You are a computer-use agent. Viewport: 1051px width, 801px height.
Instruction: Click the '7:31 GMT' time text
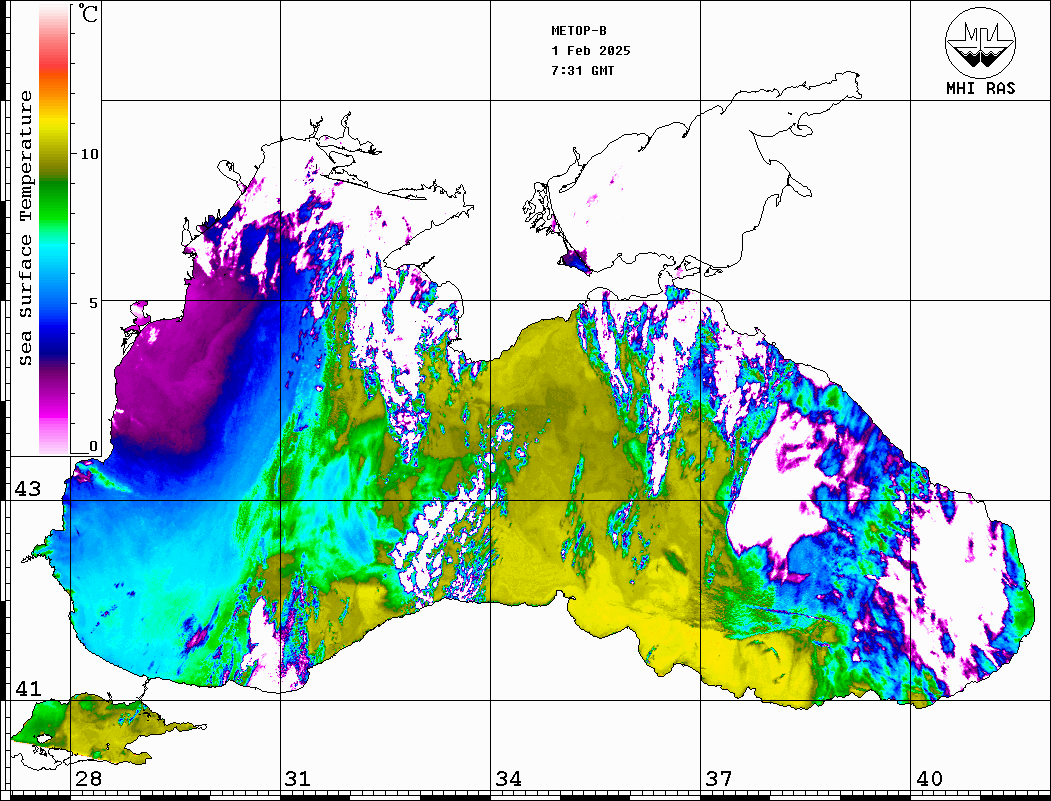pos(583,70)
